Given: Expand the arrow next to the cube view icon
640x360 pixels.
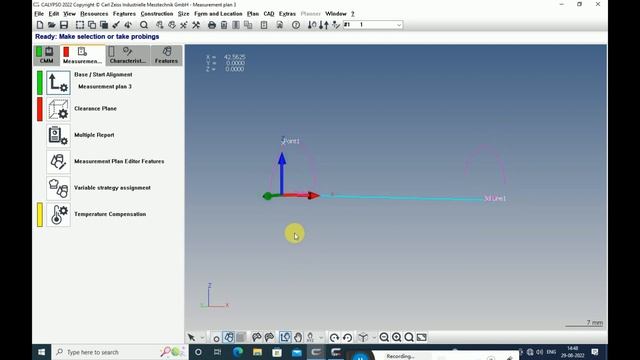Looking at the screenshot, I should pyautogui.click(x=373, y=338).
